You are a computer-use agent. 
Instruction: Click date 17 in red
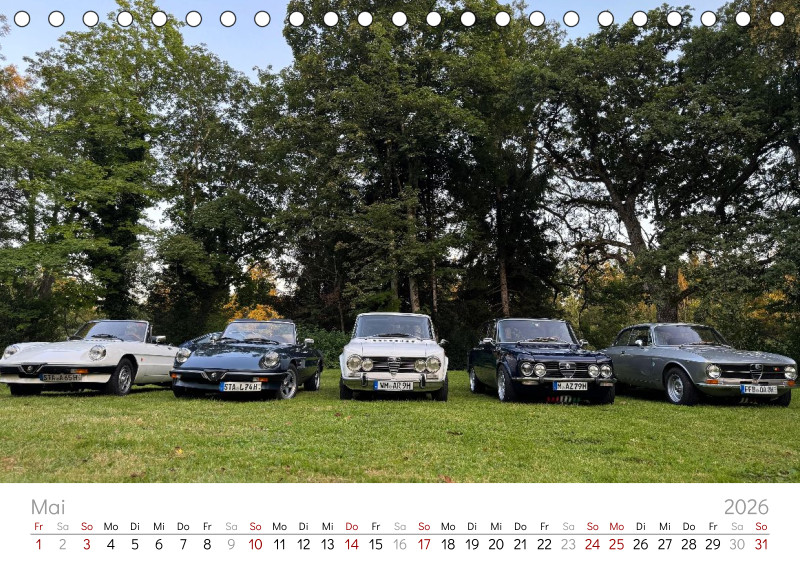point(424,545)
